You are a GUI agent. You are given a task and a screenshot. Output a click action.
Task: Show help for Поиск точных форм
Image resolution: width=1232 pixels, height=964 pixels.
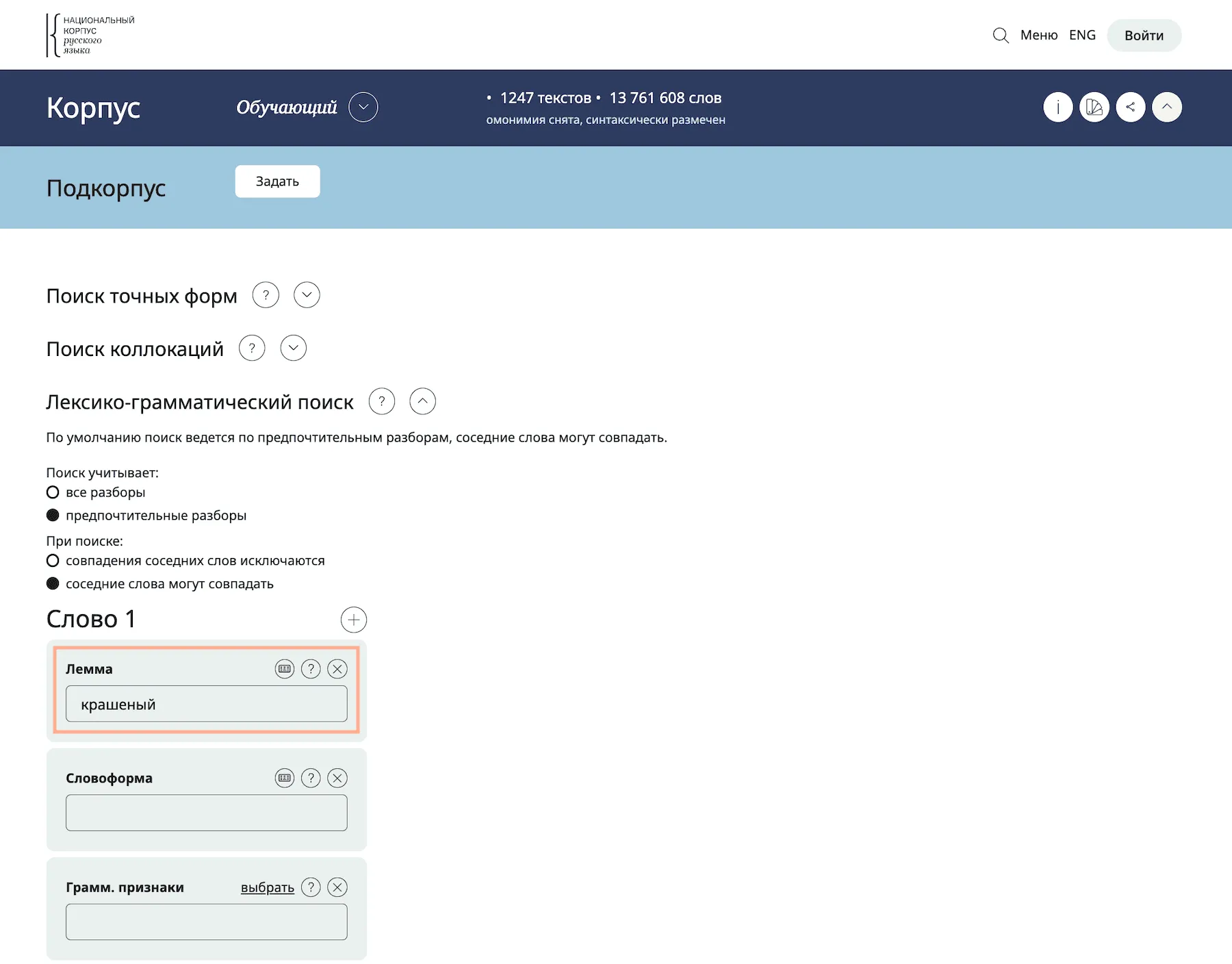(x=266, y=295)
